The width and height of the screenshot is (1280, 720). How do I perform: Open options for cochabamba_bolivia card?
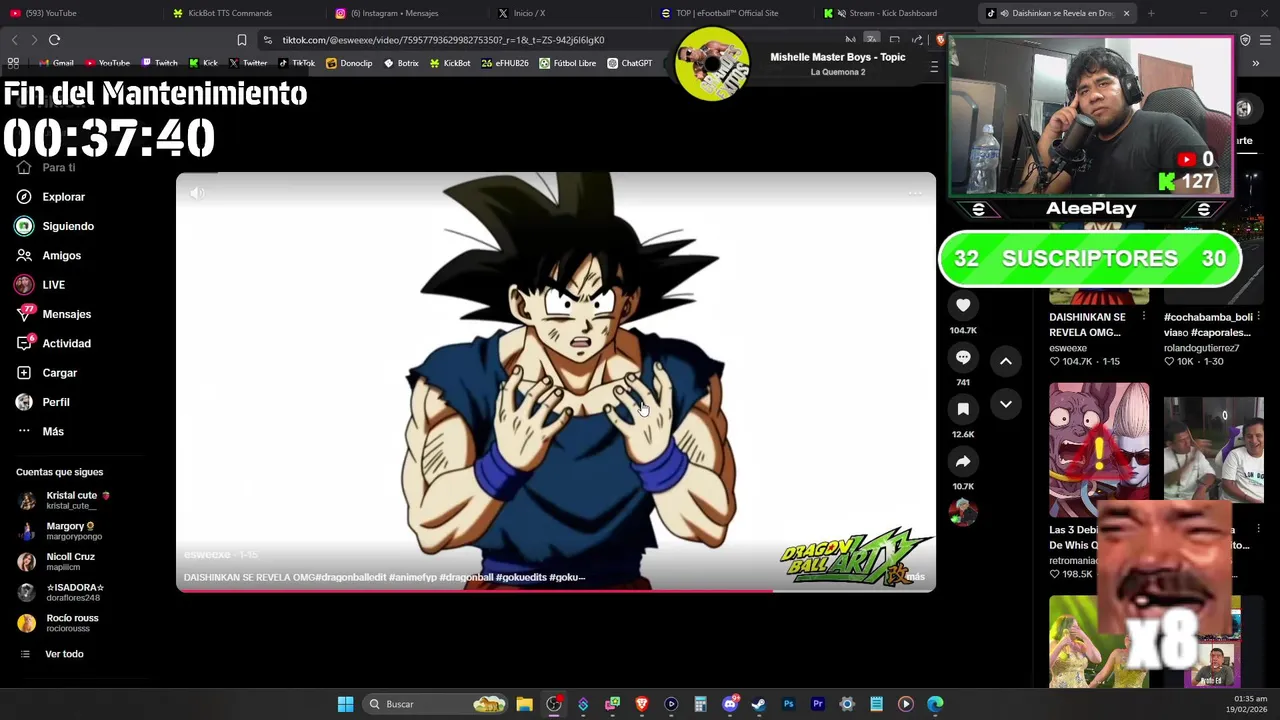[1258, 317]
